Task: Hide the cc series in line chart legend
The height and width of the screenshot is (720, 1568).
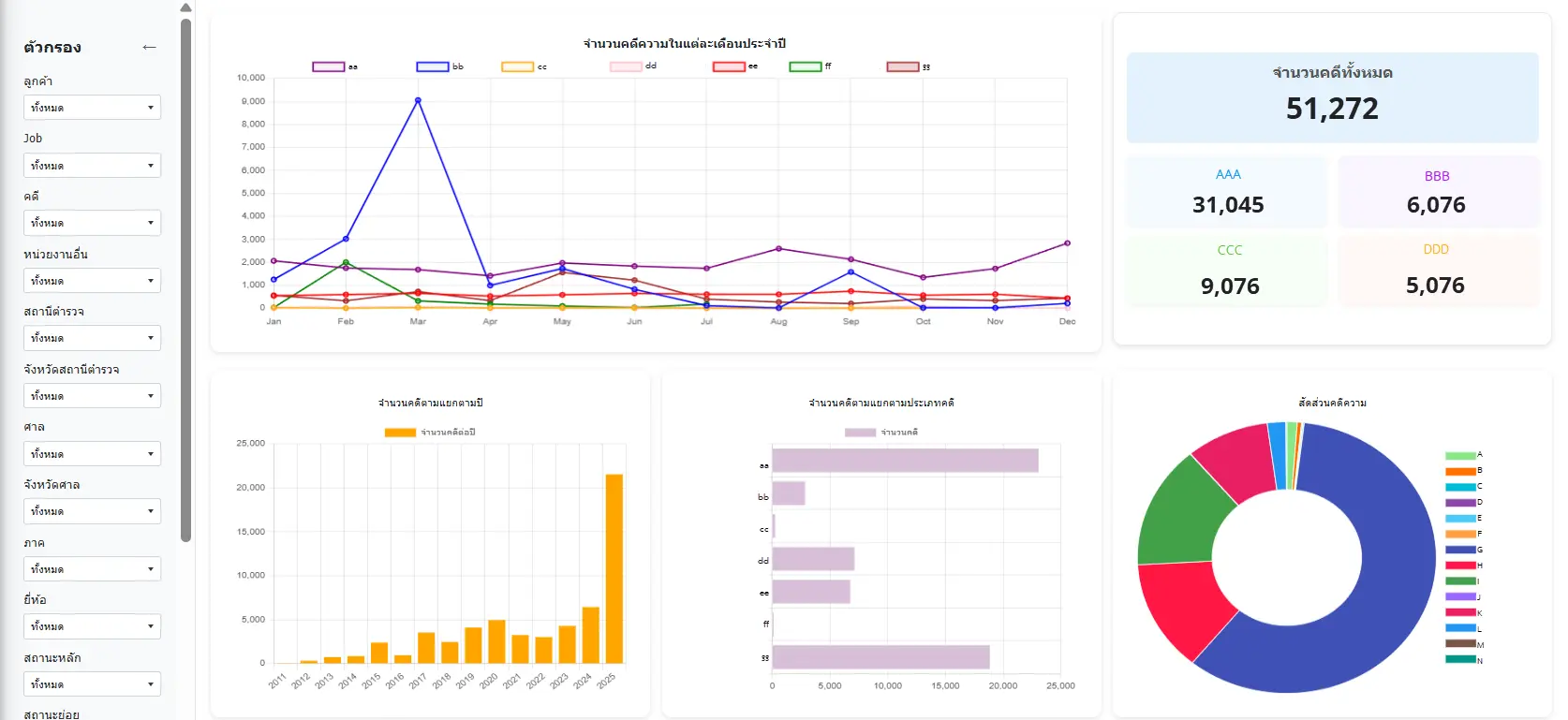Action: coord(524,66)
